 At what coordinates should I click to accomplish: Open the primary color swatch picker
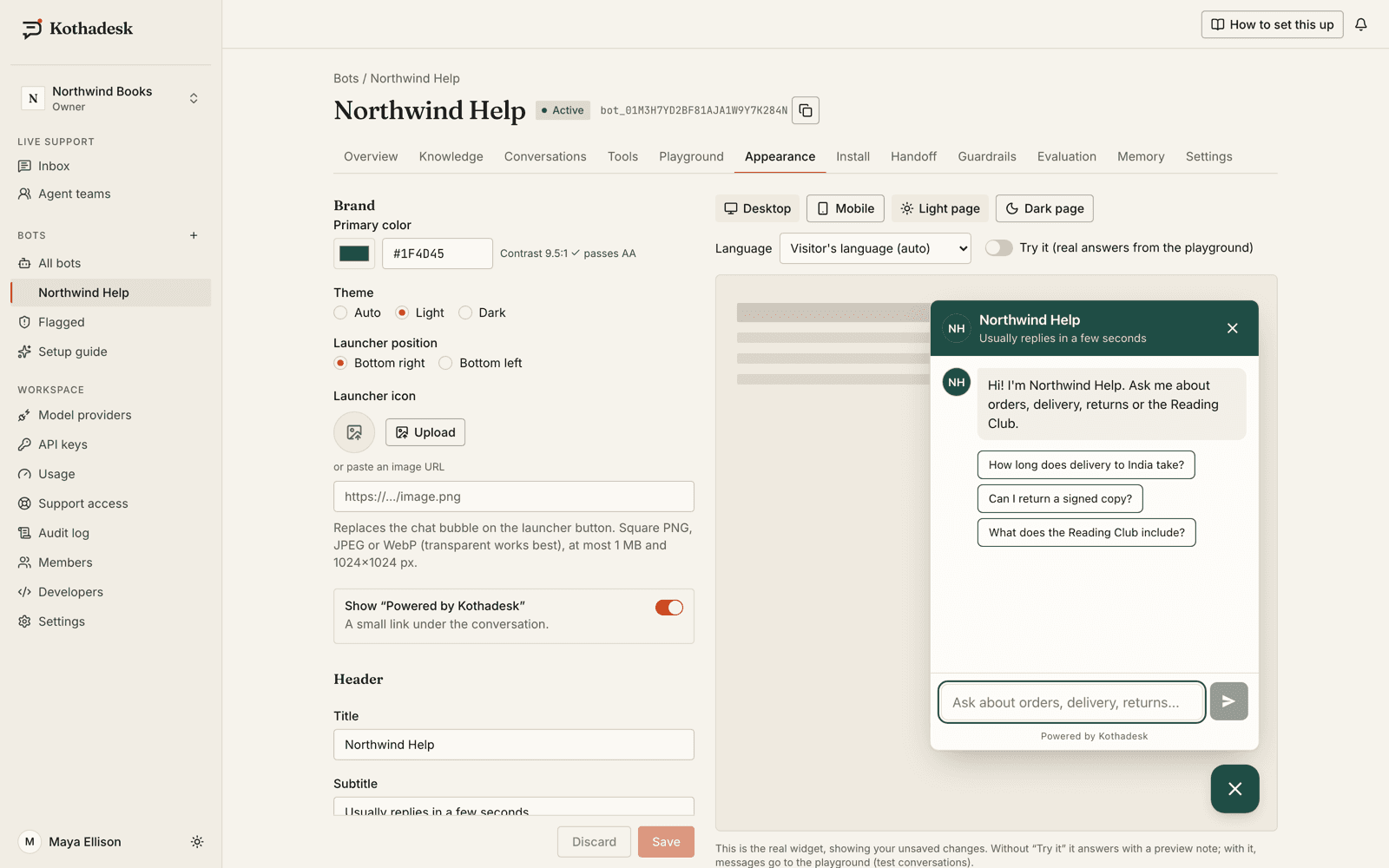(354, 253)
